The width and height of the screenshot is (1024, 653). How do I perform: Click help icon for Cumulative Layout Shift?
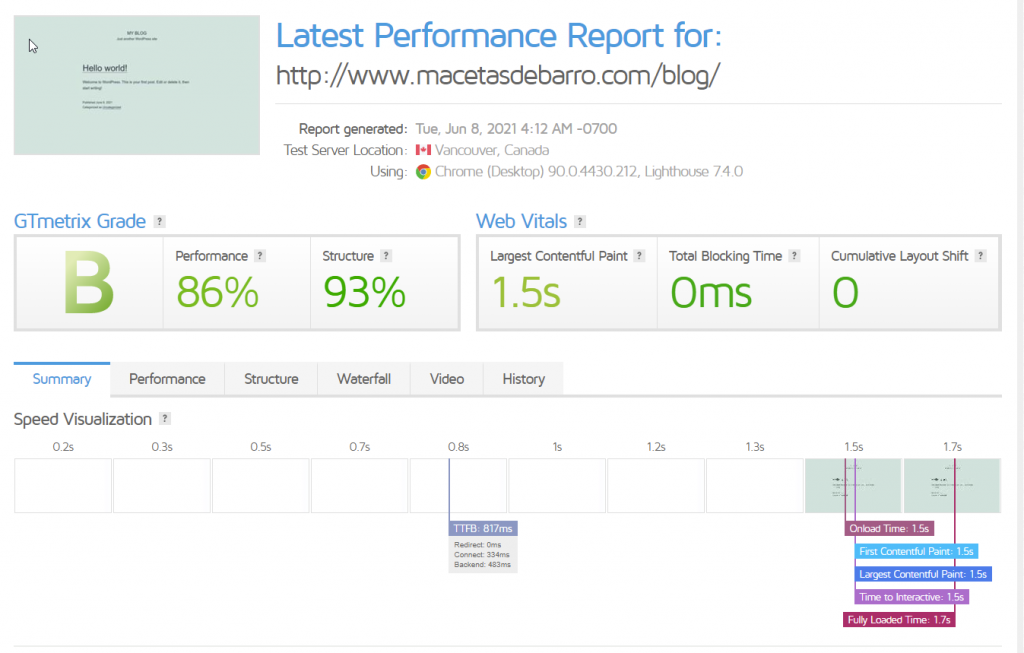981,256
